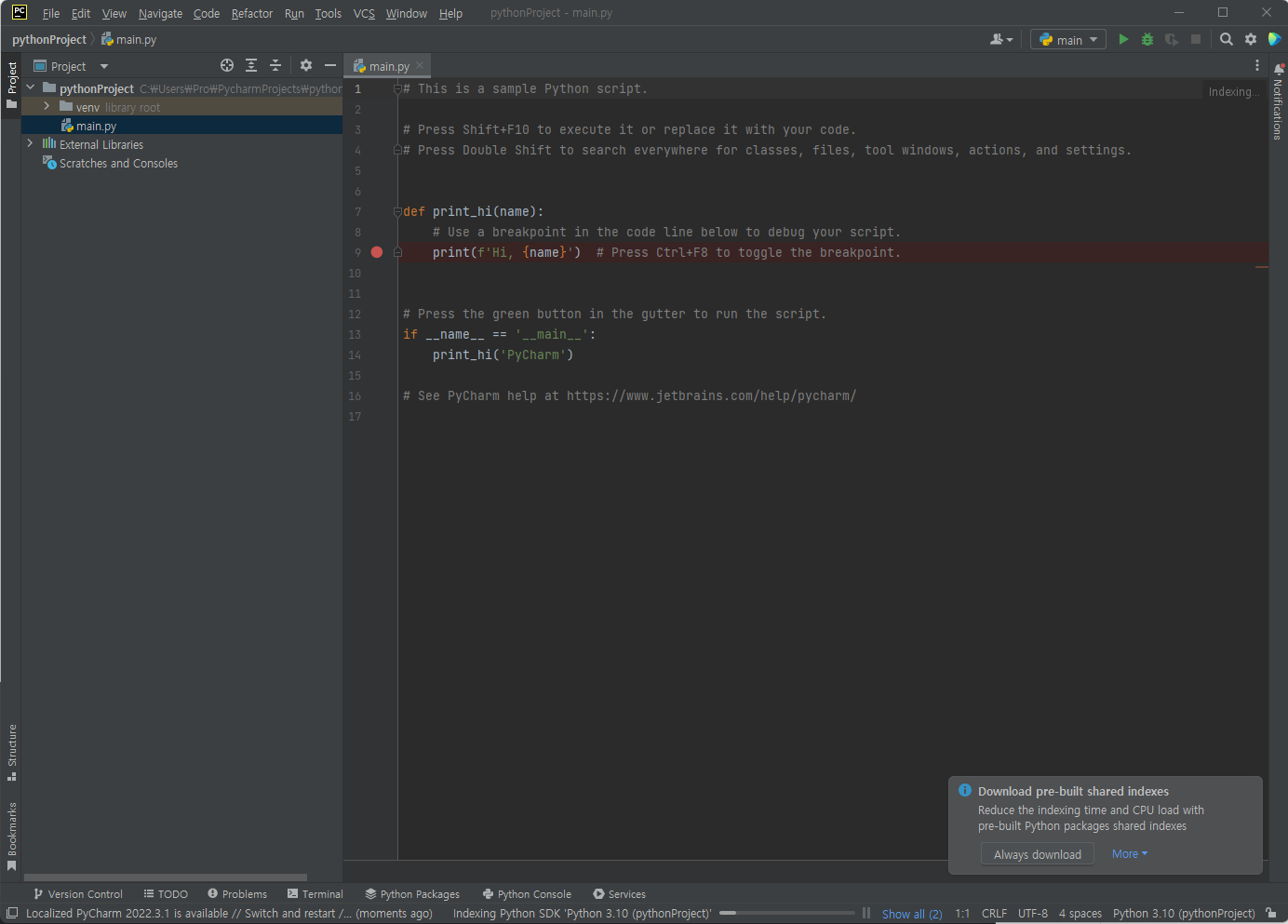This screenshot has height=924, width=1288.
Task: Open editor tab options three-dot menu
Action: pyautogui.click(x=1257, y=65)
